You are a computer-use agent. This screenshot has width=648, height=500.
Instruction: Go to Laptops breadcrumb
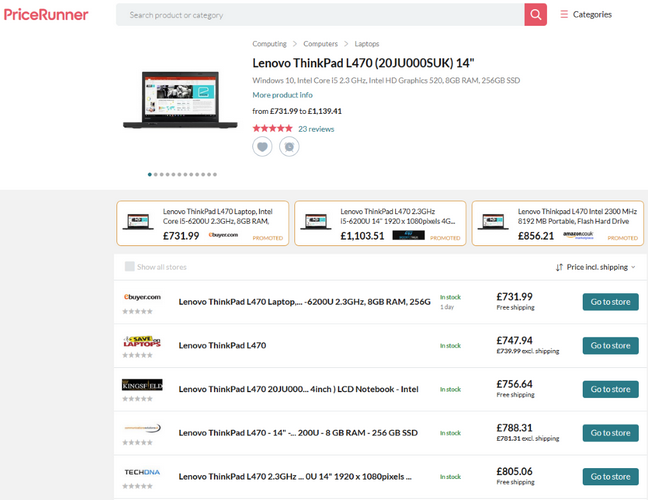pyautogui.click(x=367, y=44)
